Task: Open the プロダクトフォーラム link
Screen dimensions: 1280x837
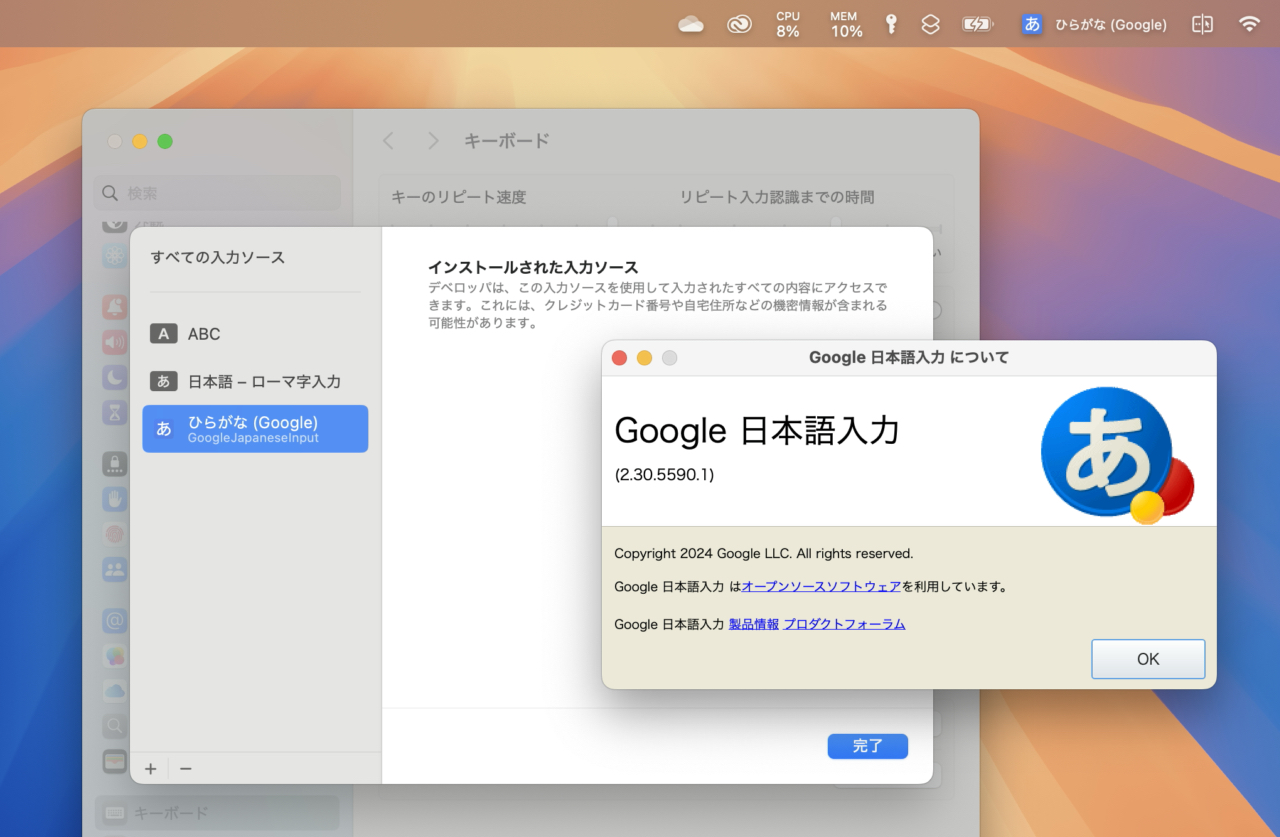Action: pyautogui.click(x=844, y=624)
